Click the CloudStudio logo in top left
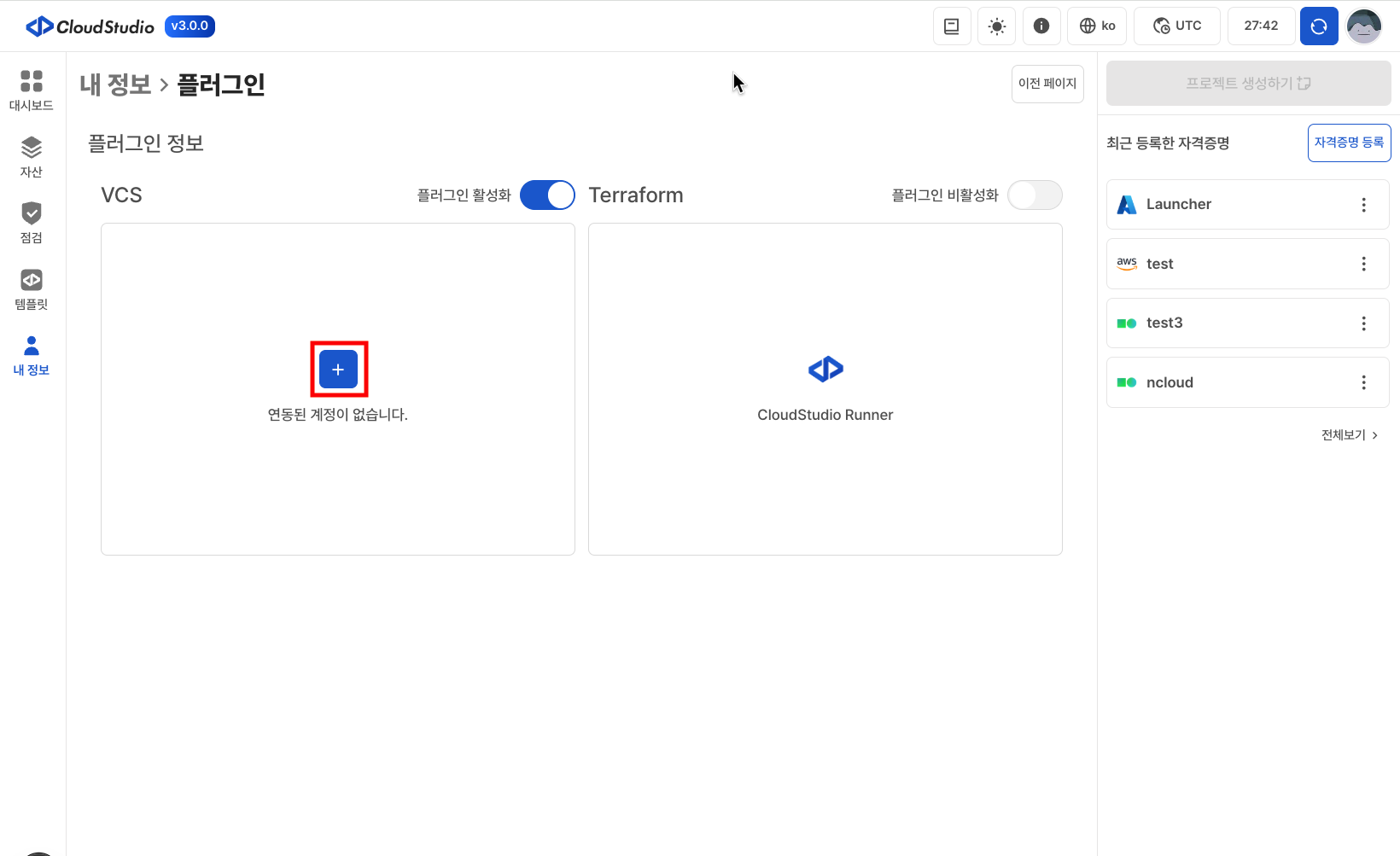This screenshot has height=856, width=1400. pyautogui.click(x=90, y=26)
